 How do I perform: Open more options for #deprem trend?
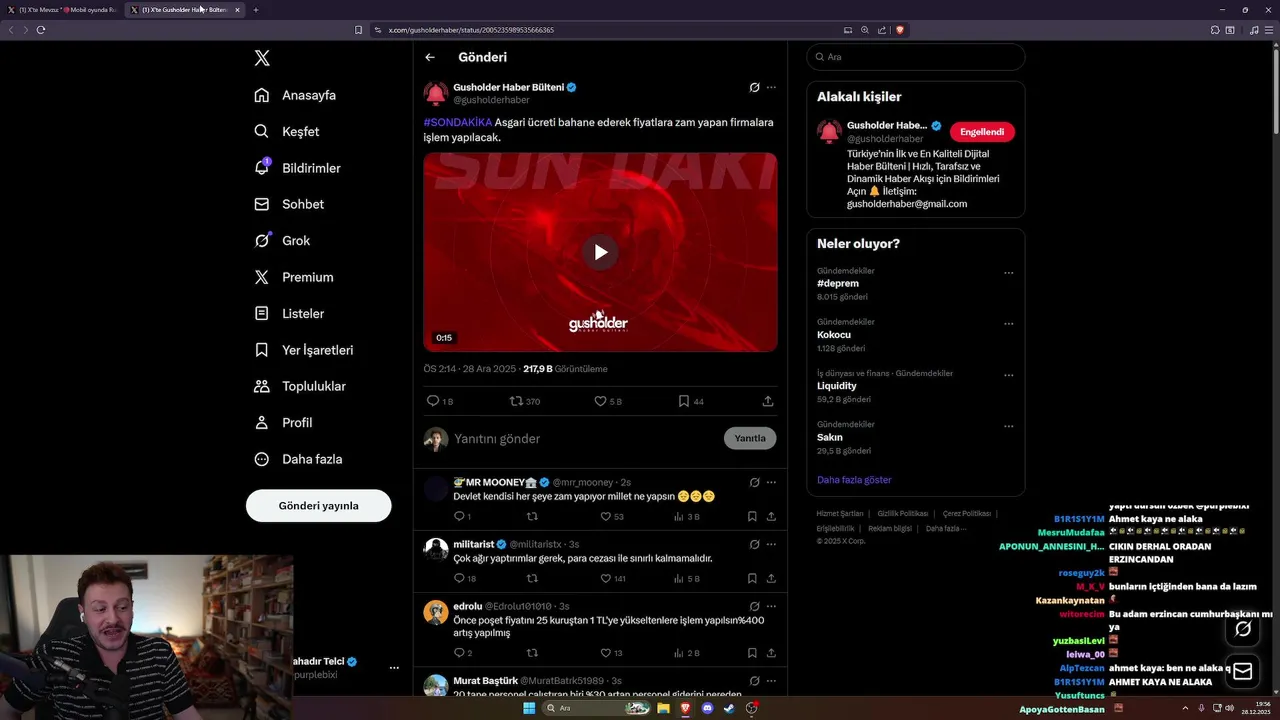point(1008,273)
